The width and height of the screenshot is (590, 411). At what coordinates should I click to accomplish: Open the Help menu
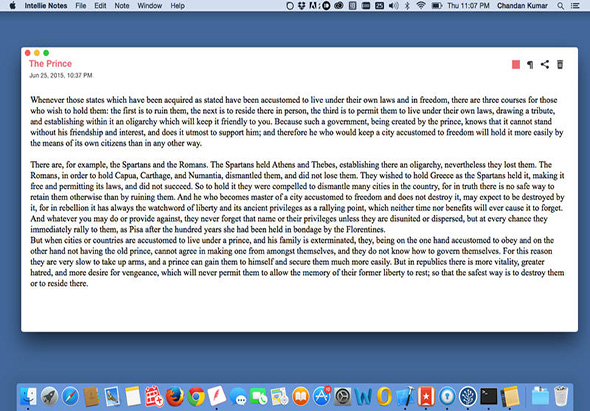click(177, 6)
